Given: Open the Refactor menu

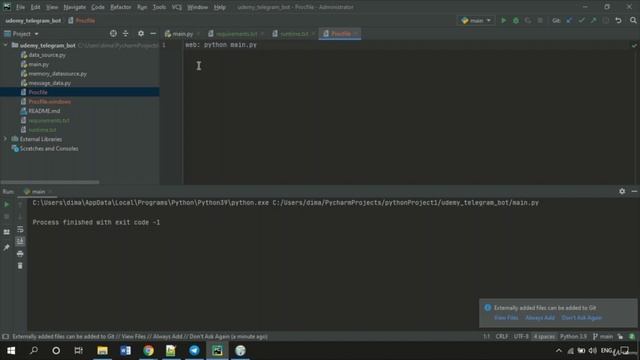Looking at the screenshot, I should pyautogui.click(x=121, y=7).
